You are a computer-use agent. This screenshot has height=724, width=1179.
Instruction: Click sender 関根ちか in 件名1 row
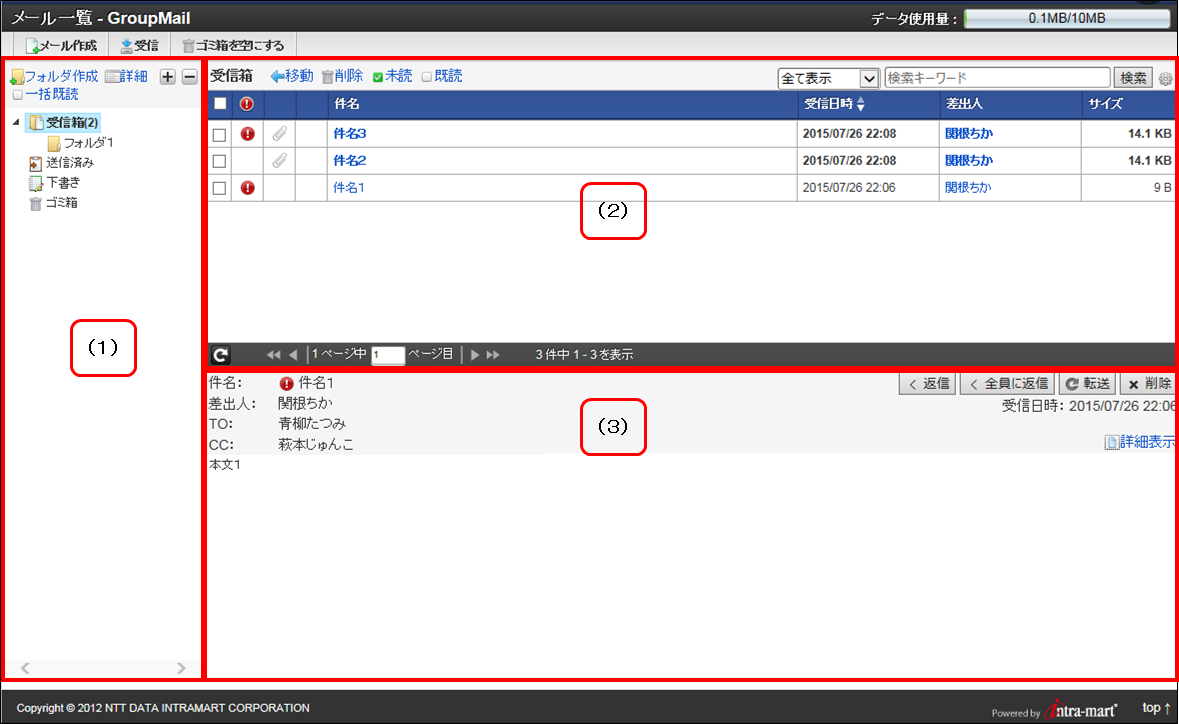point(968,188)
